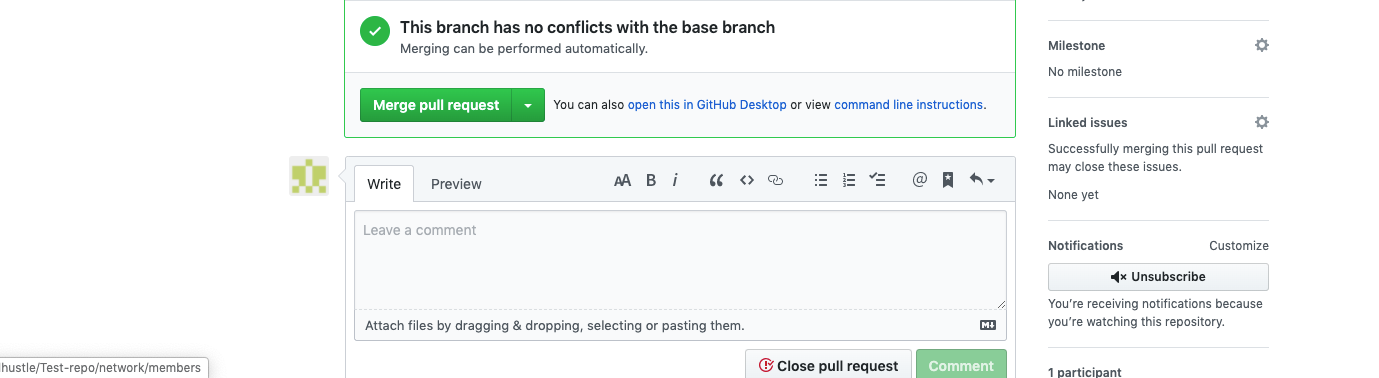
Task: Click Merge pull request button
Action: 436,105
